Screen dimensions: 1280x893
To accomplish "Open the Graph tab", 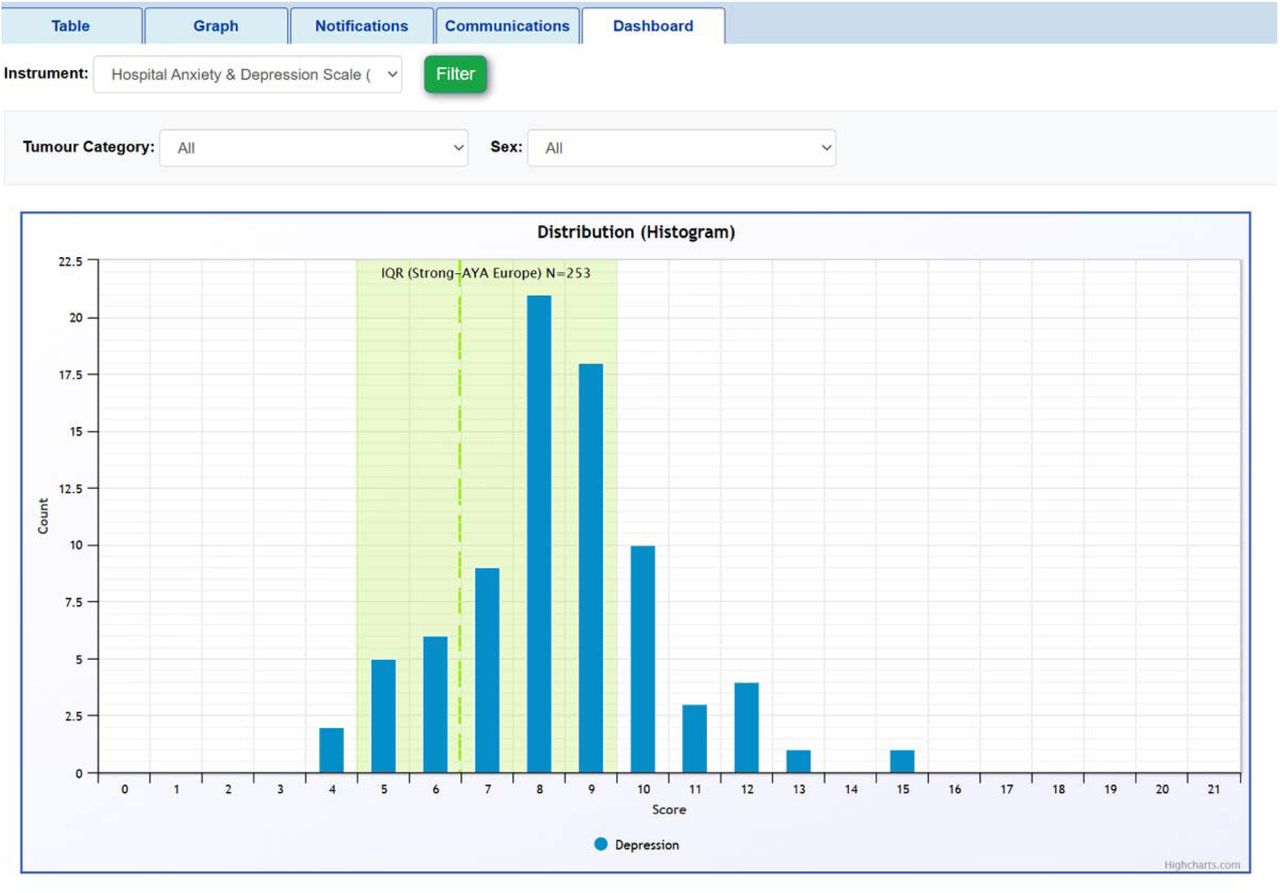I will click(x=216, y=26).
